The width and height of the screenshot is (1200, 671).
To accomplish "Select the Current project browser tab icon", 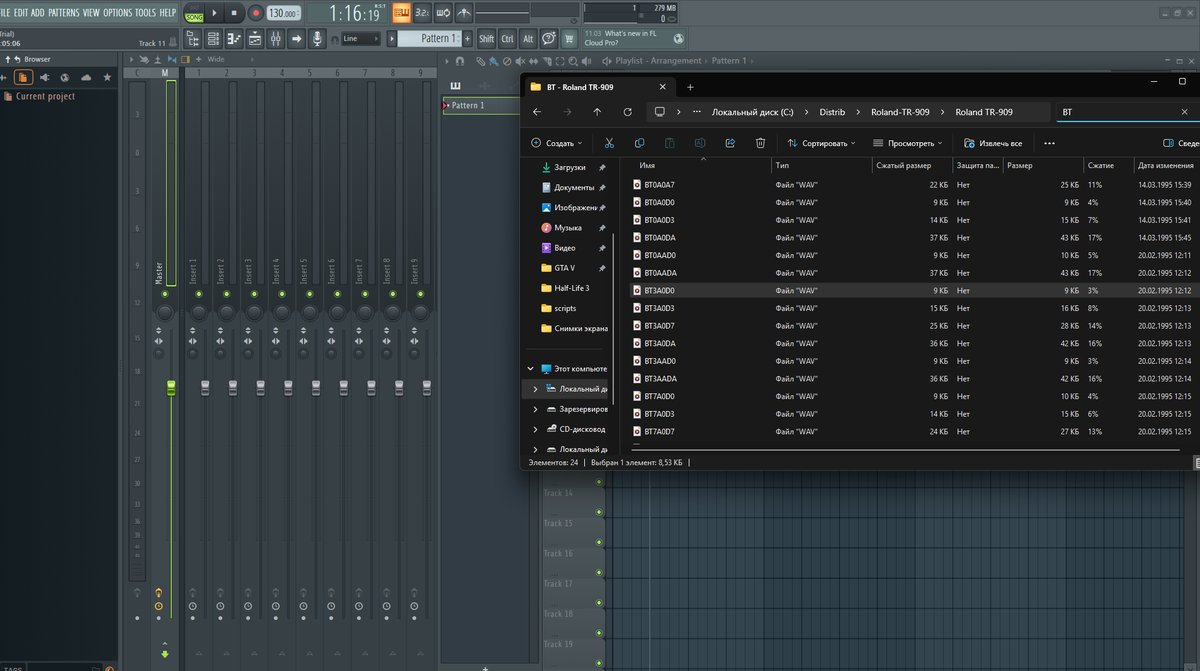I will pos(23,77).
